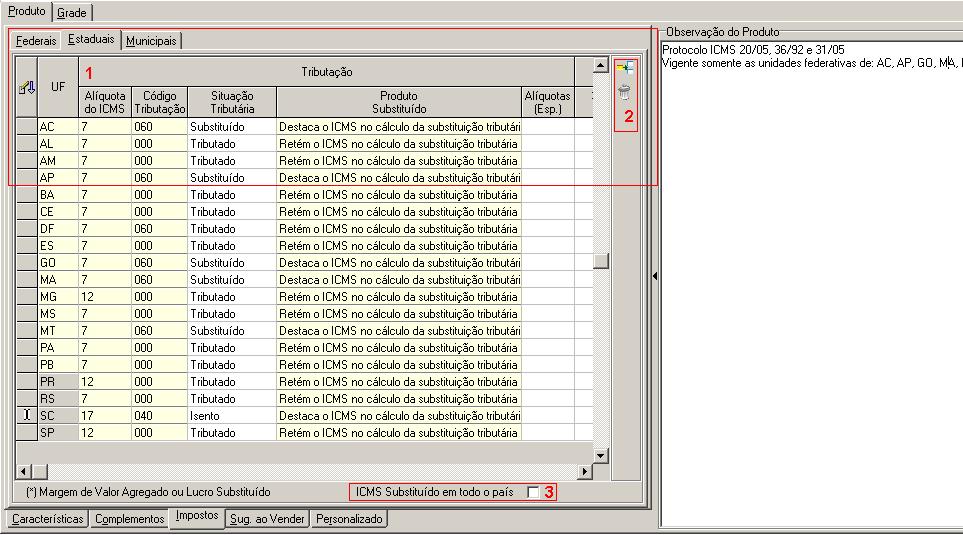Click the horizontal scrollbar left arrow
The width and height of the screenshot is (963, 535).
[23, 471]
